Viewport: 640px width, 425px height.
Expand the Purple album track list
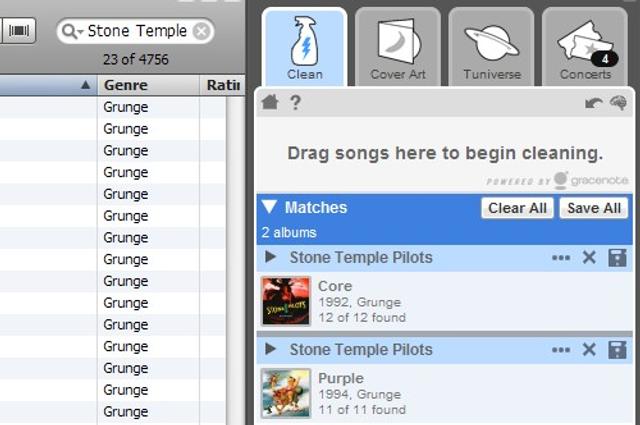pos(270,349)
